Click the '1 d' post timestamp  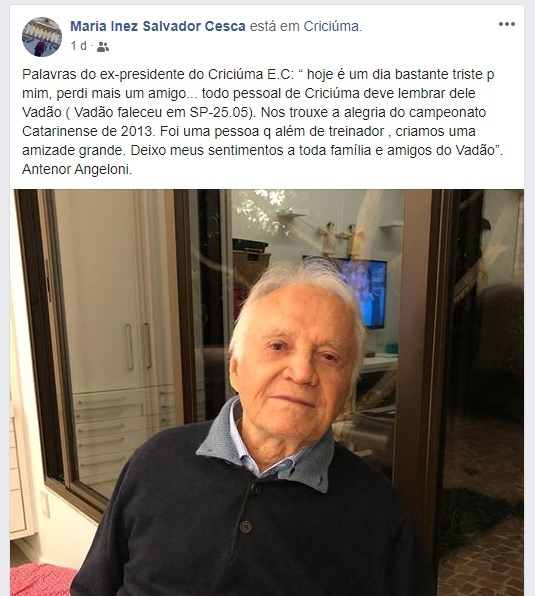pyautogui.click(x=79, y=46)
